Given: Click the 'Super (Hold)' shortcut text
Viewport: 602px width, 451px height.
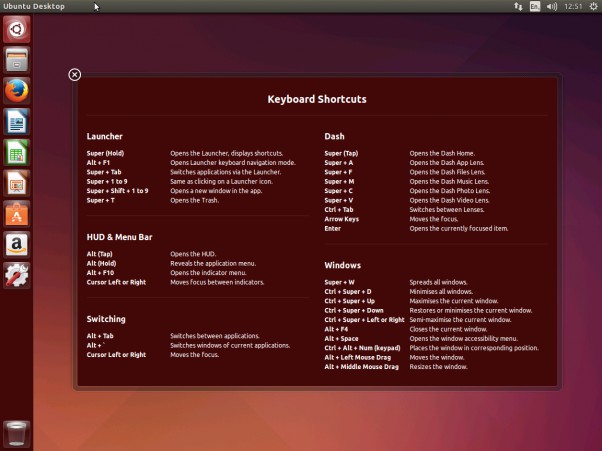Looking at the screenshot, I should [x=105, y=153].
